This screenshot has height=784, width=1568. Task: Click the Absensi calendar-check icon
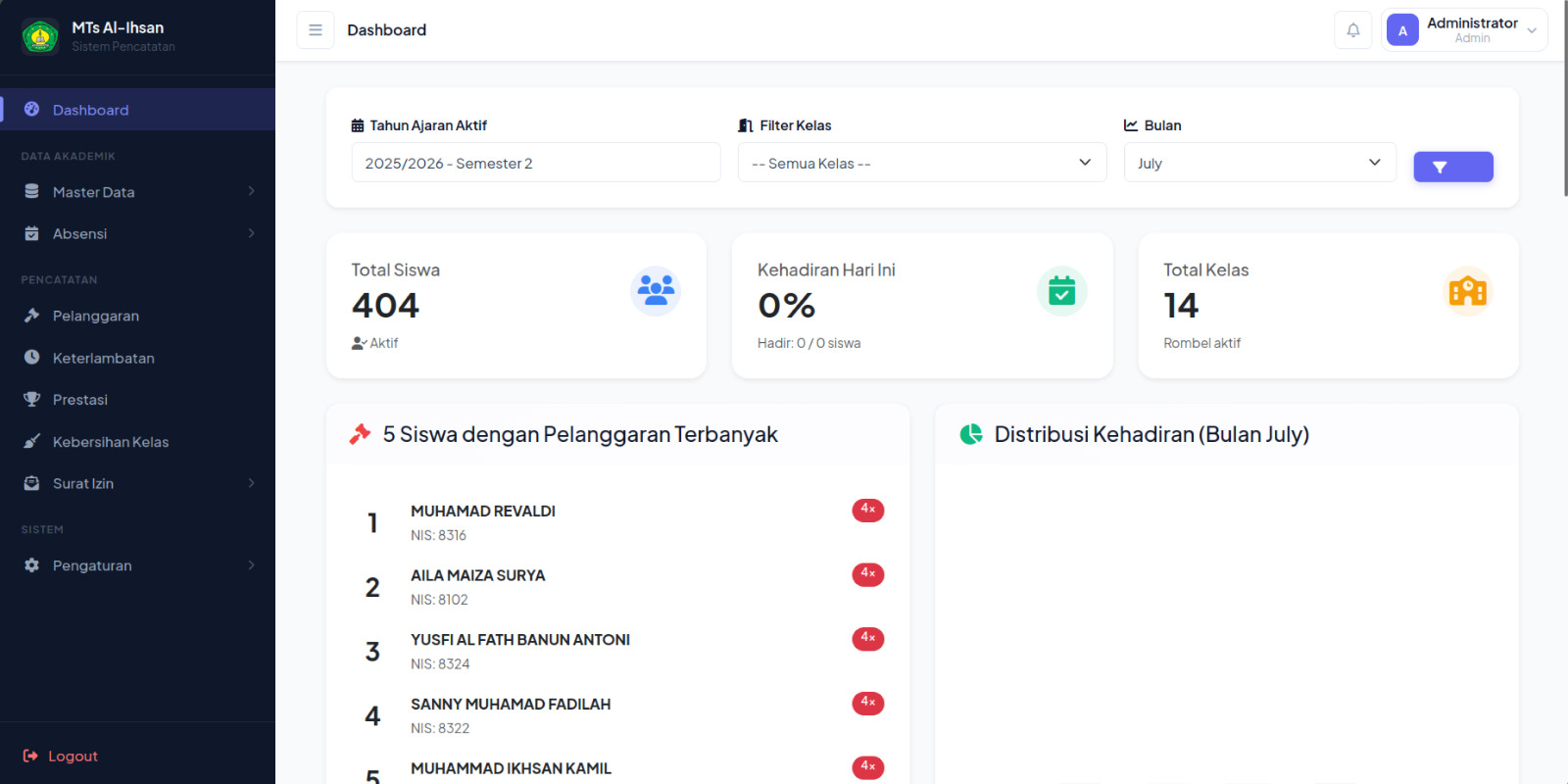coord(31,233)
